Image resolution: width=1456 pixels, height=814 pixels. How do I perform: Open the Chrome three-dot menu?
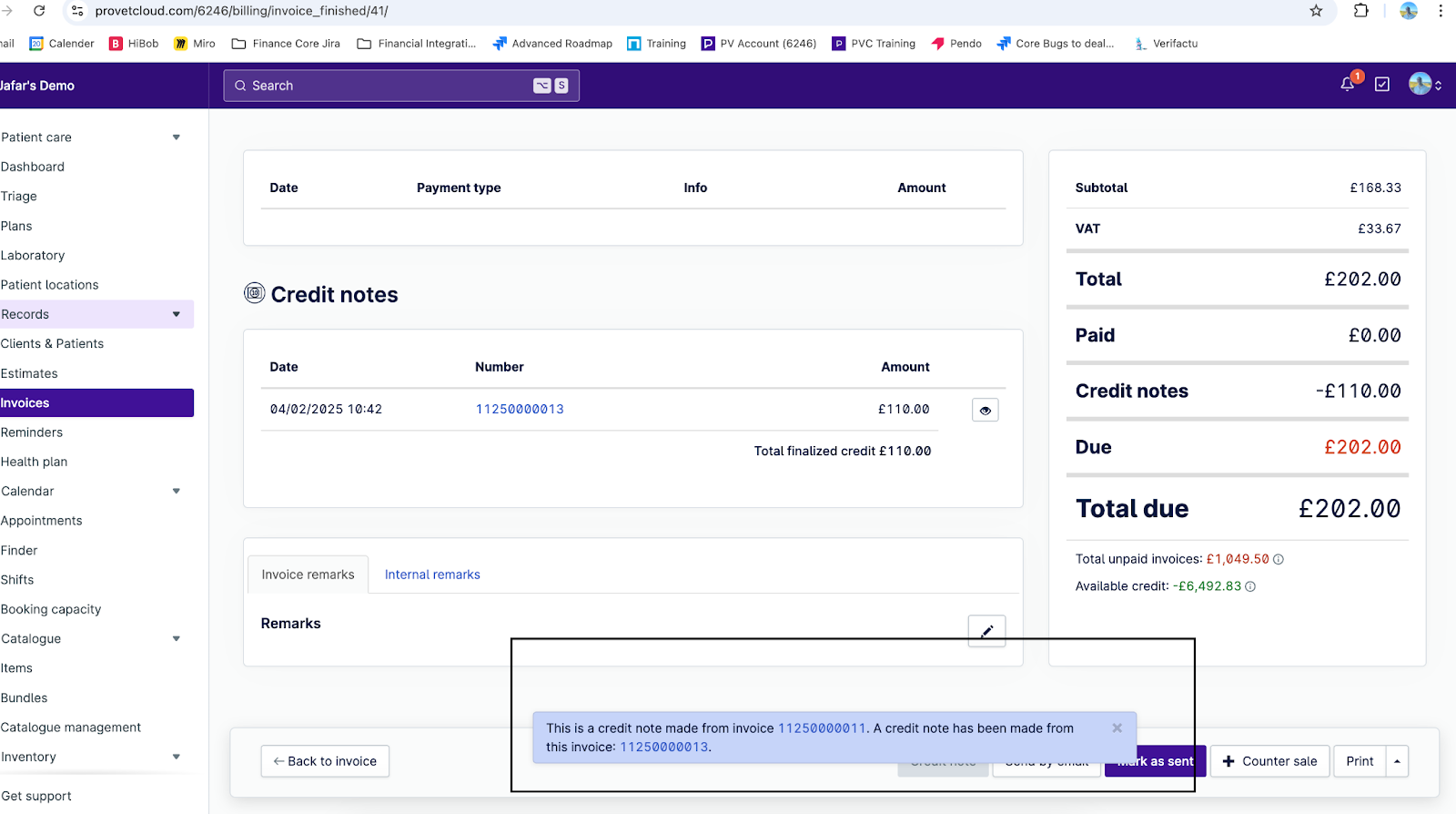(x=1441, y=11)
